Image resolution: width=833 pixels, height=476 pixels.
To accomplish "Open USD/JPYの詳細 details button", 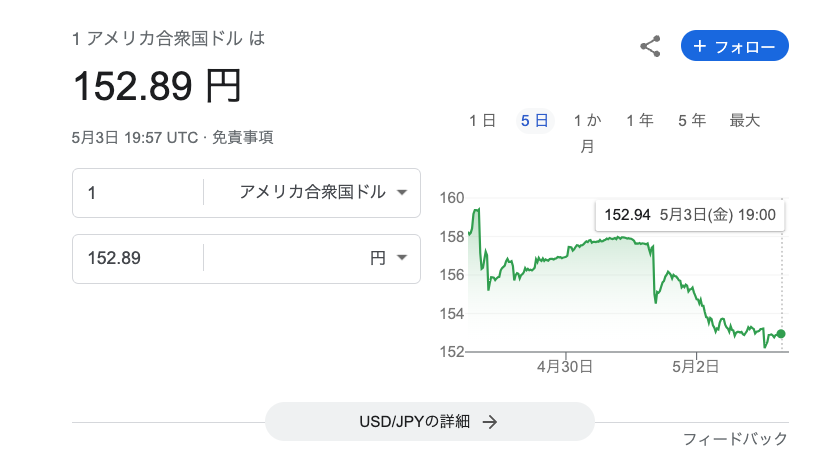I will point(430,421).
